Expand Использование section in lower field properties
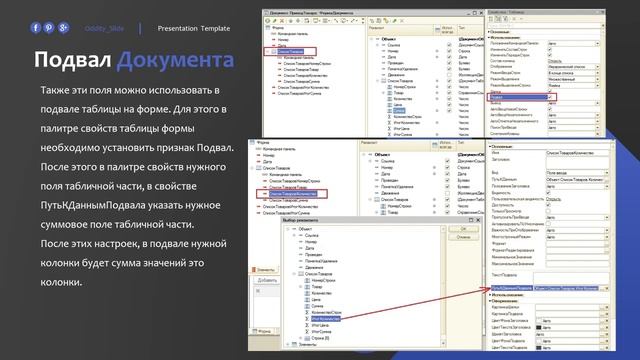Screen dimensions: 640x360 pyautogui.click(x=490, y=295)
